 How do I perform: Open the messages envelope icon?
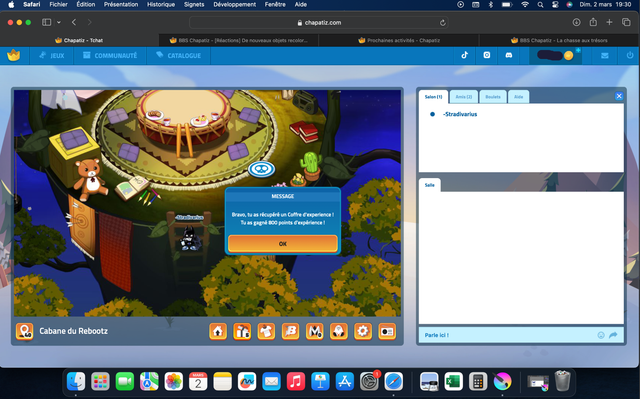[x=605, y=55]
